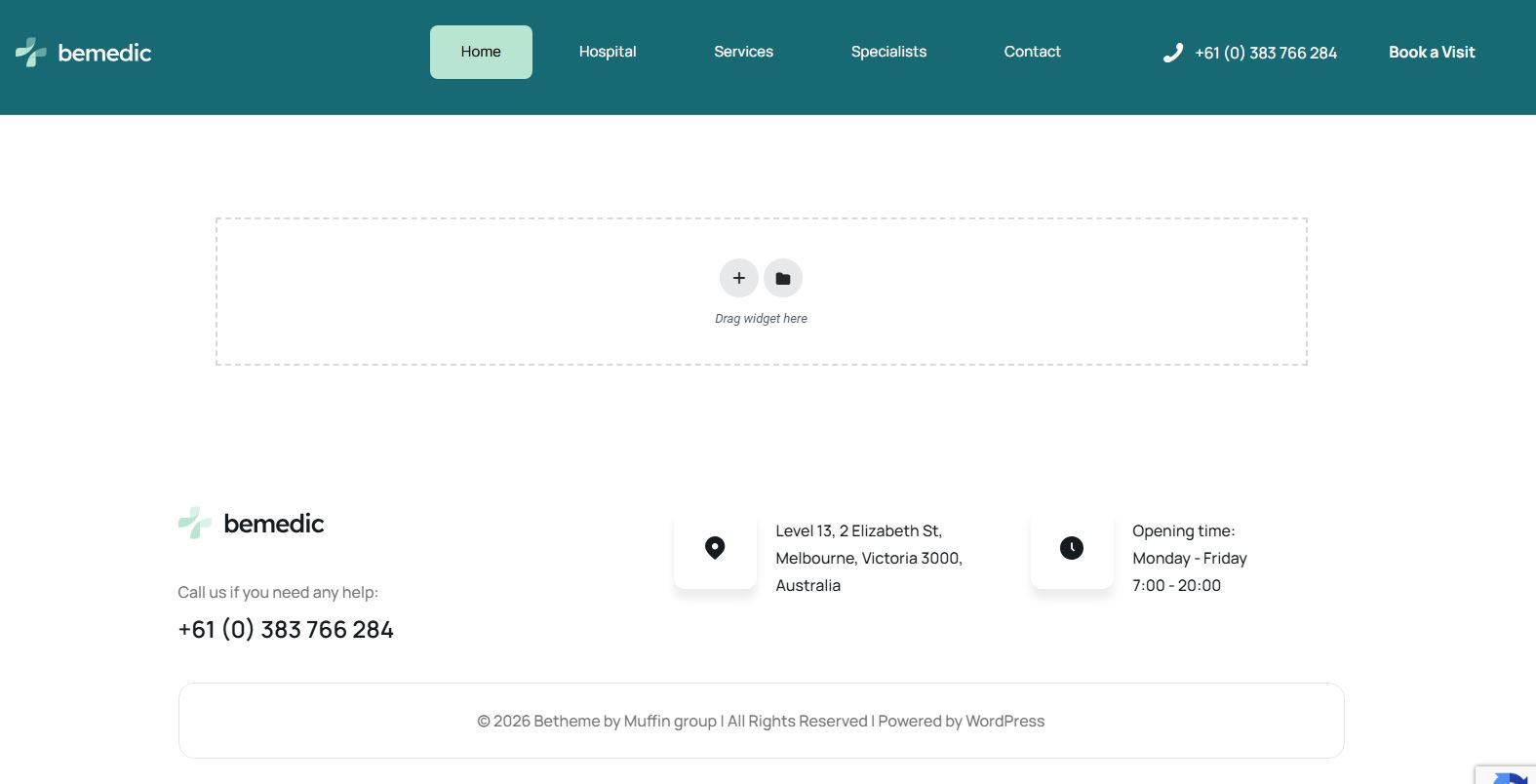Click the bemedic wordmark in the footer

point(274,524)
